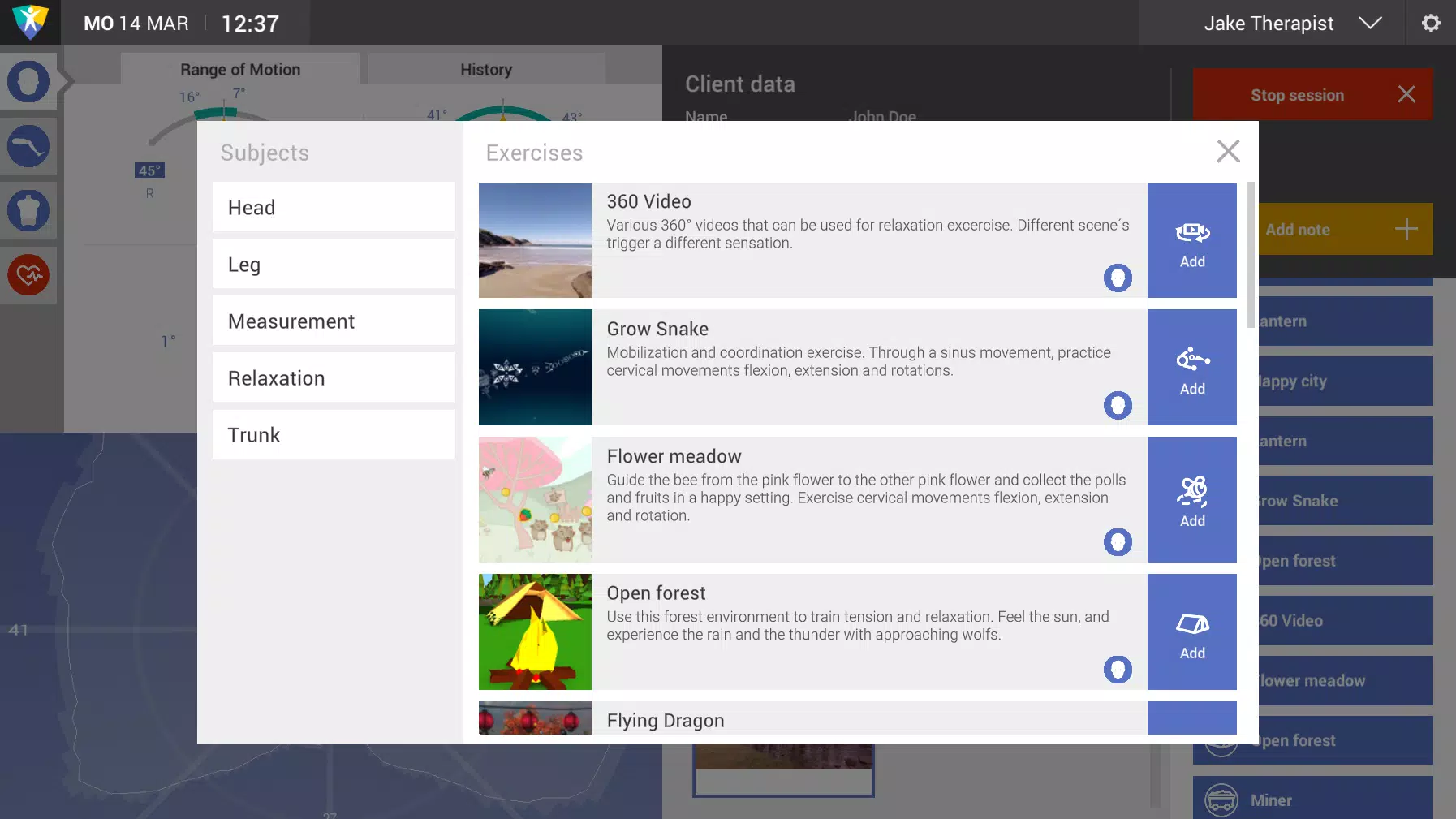Click plus icon on Add note
Viewport: 1456px width, 819px height.
[1406, 230]
